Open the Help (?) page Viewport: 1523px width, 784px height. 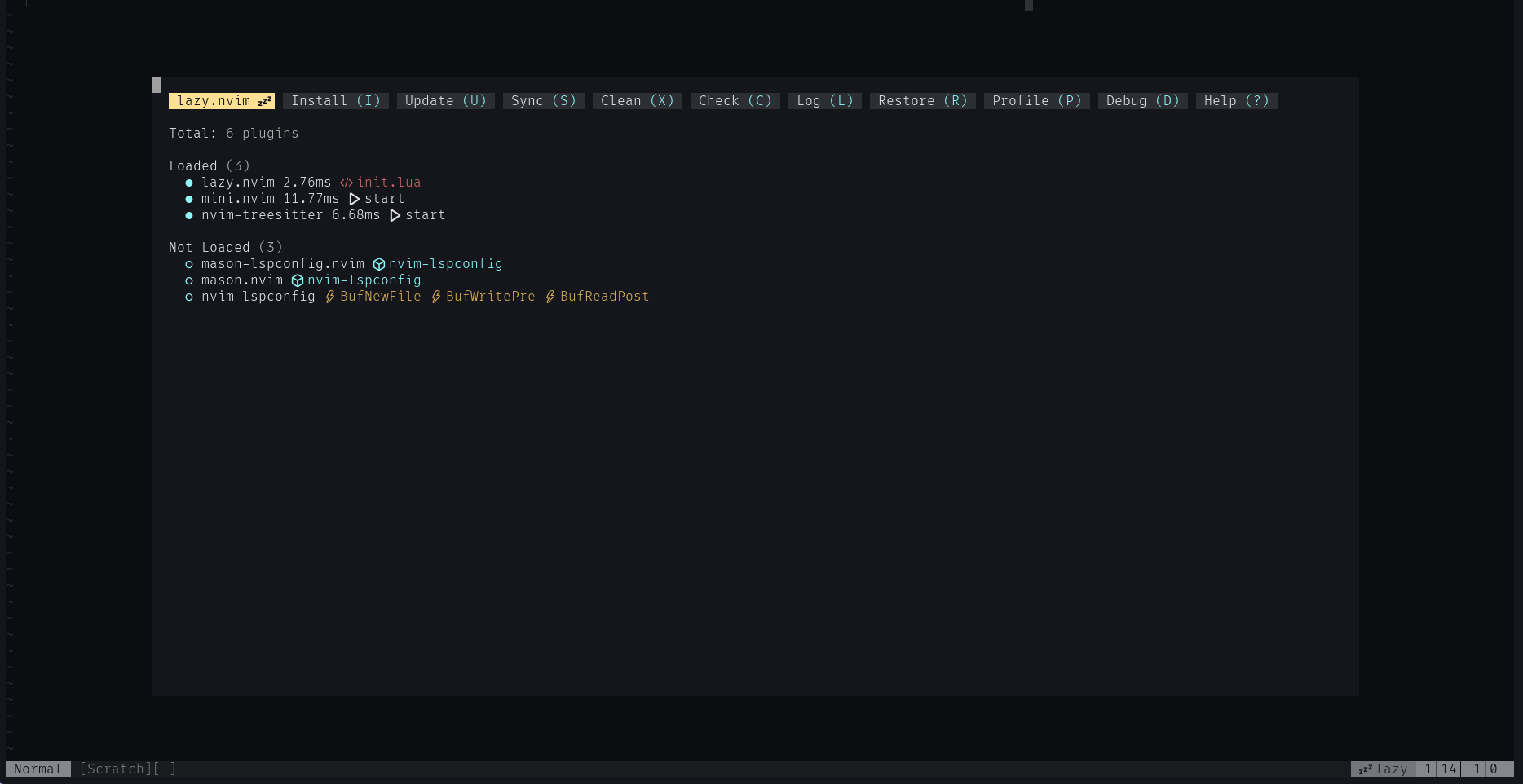[x=1236, y=101]
